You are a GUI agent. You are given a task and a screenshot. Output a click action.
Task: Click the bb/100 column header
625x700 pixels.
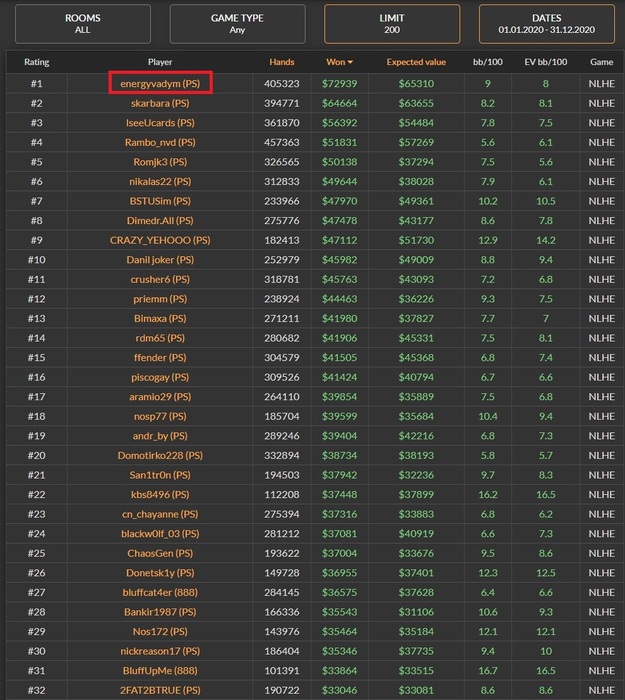click(x=488, y=62)
